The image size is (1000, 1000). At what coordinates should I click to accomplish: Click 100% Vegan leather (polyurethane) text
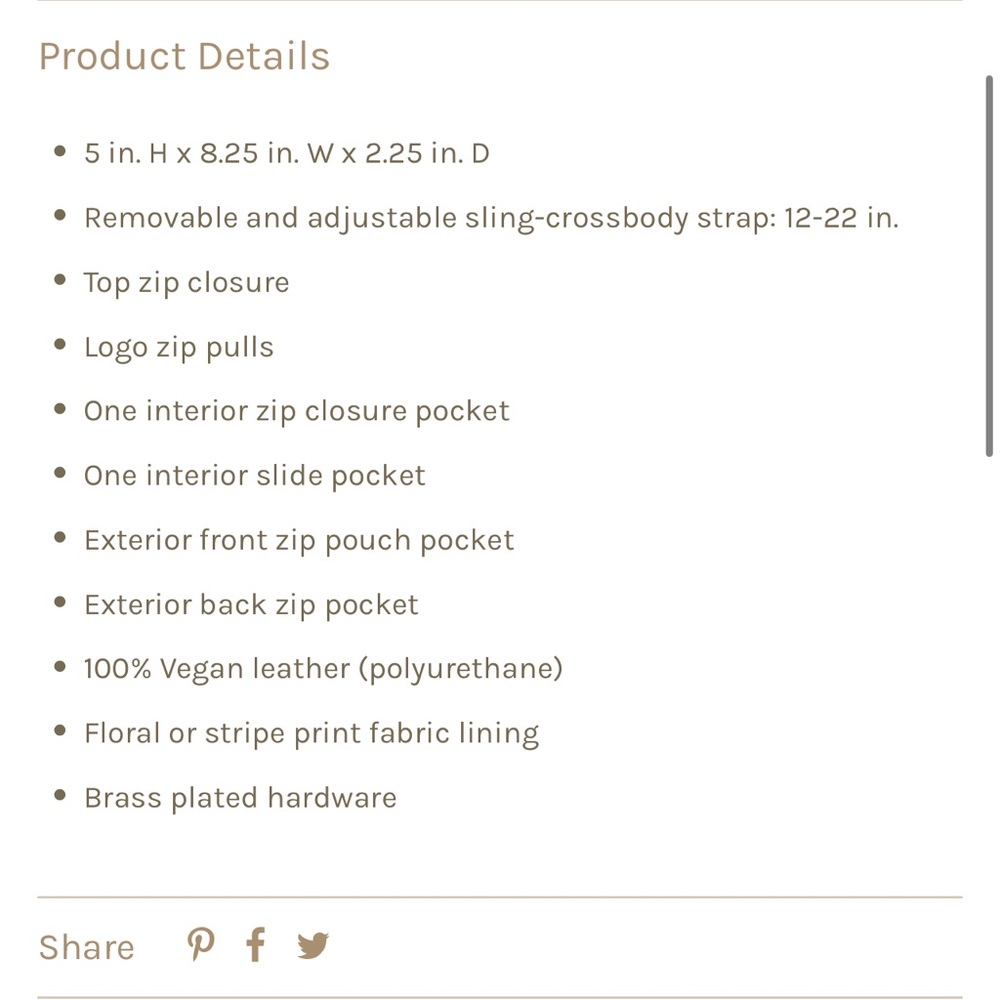323,669
